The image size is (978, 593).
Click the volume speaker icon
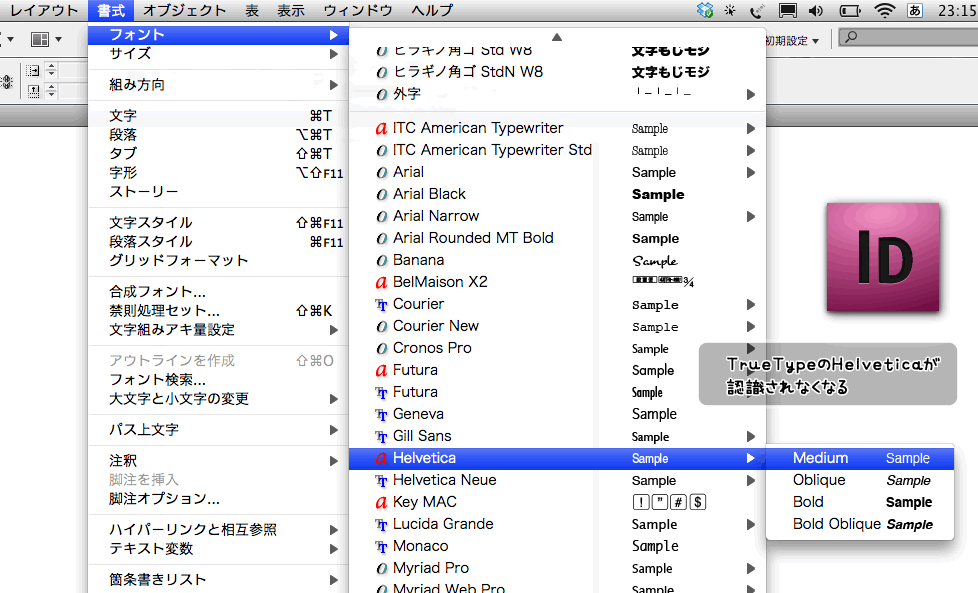816,11
